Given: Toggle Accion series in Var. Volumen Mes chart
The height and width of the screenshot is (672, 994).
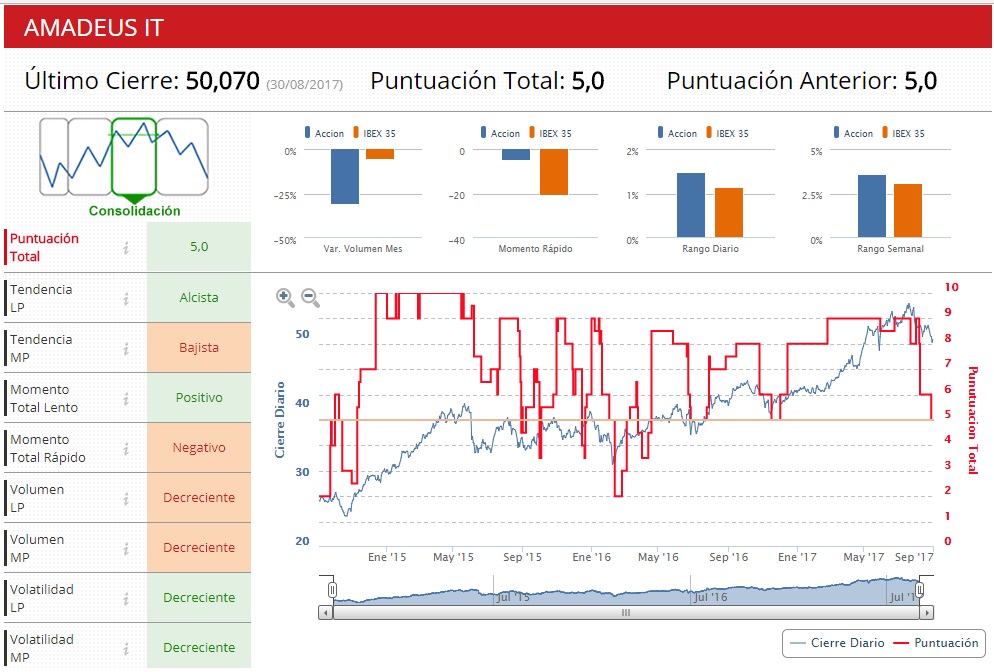Looking at the screenshot, I should click(x=324, y=133).
